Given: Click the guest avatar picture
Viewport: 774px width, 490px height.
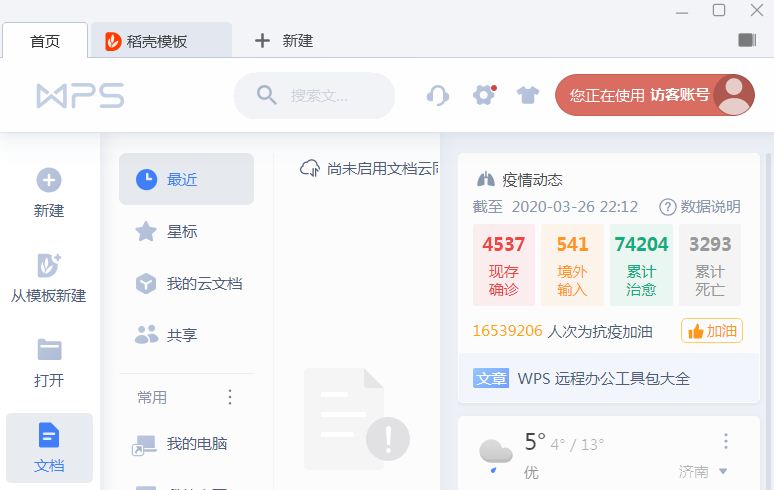Looking at the screenshot, I should point(734,95).
